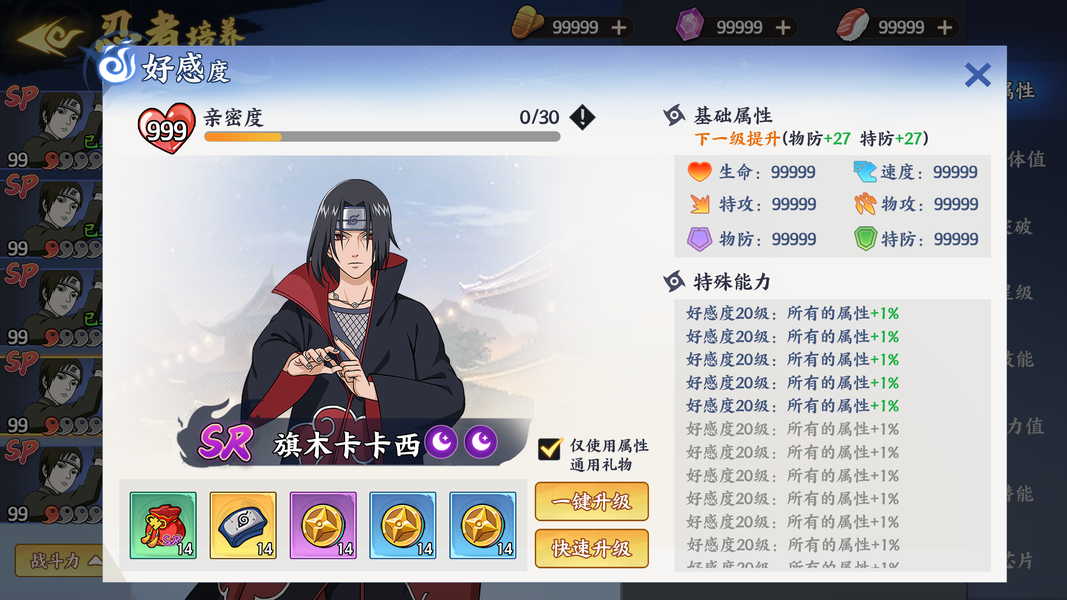Click the exclamation info icon beside 0/30
Image resolution: width=1067 pixels, height=600 pixels.
[x=582, y=117]
